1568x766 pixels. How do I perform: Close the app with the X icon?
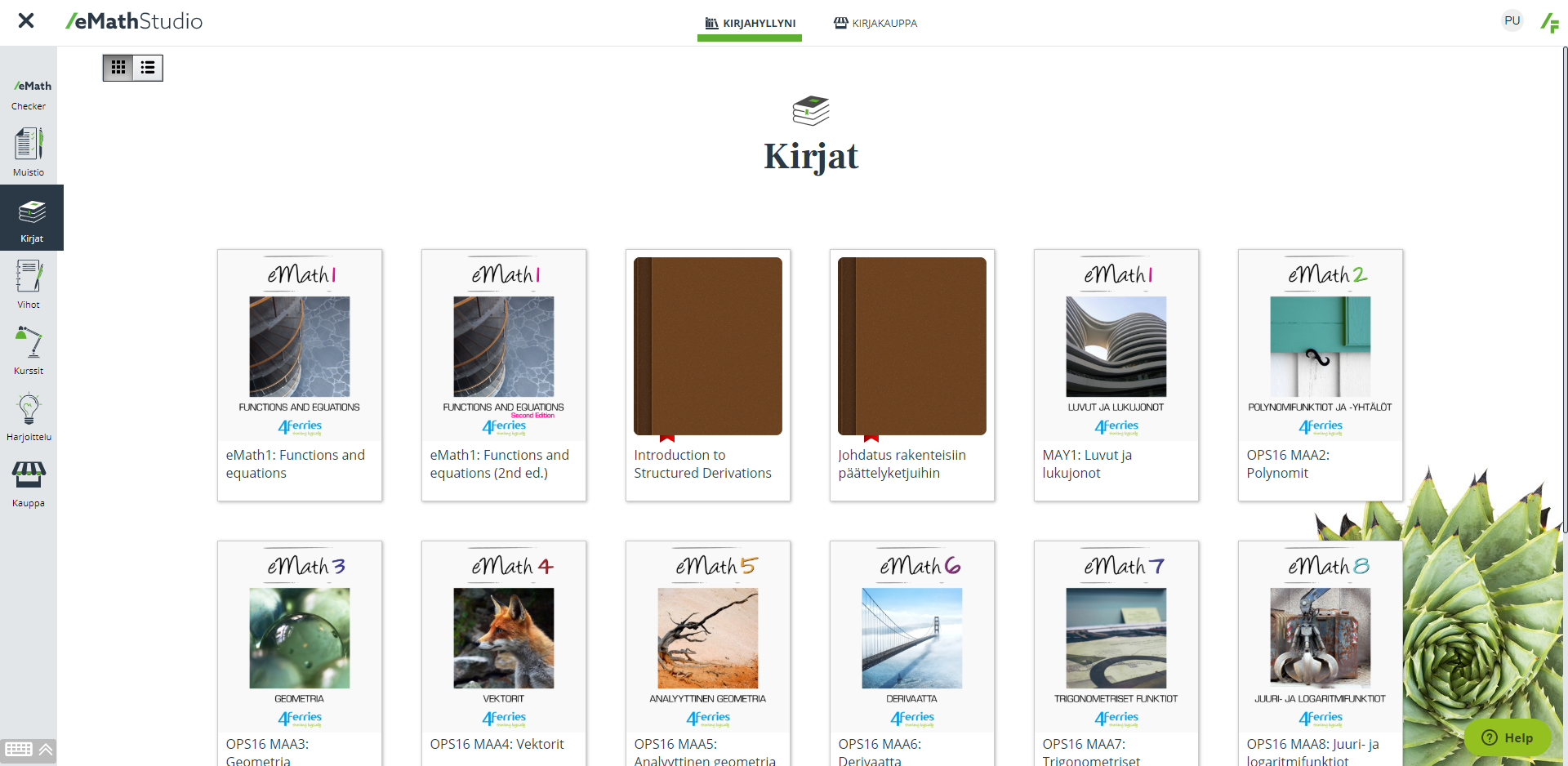(26, 20)
